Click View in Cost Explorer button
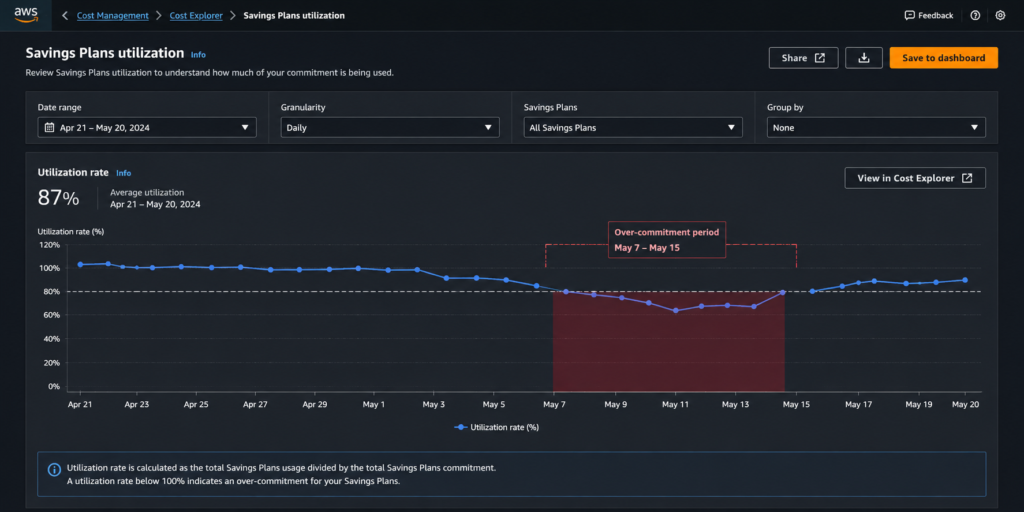 [915, 178]
